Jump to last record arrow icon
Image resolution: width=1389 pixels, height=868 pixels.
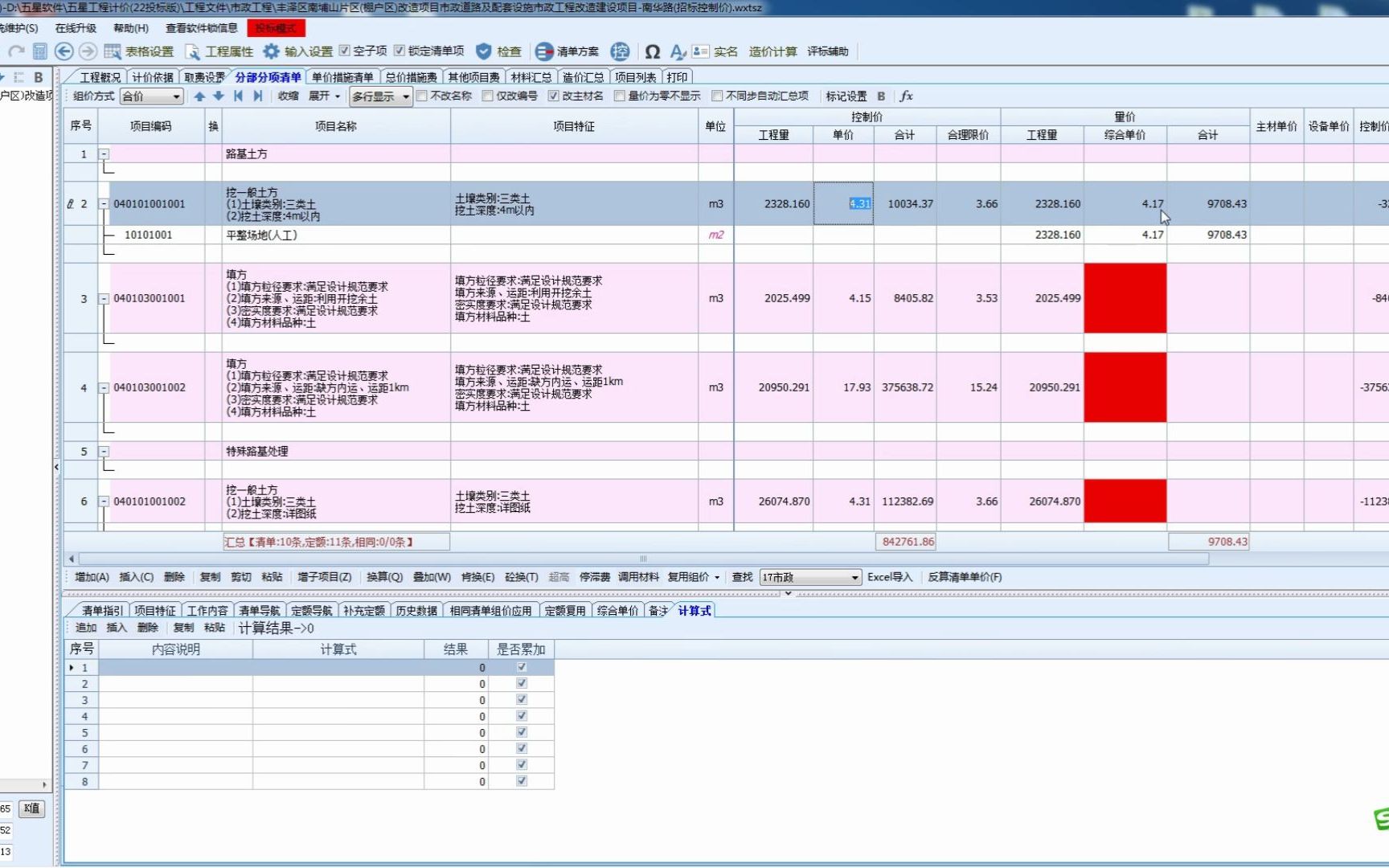pyautogui.click(x=257, y=96)
